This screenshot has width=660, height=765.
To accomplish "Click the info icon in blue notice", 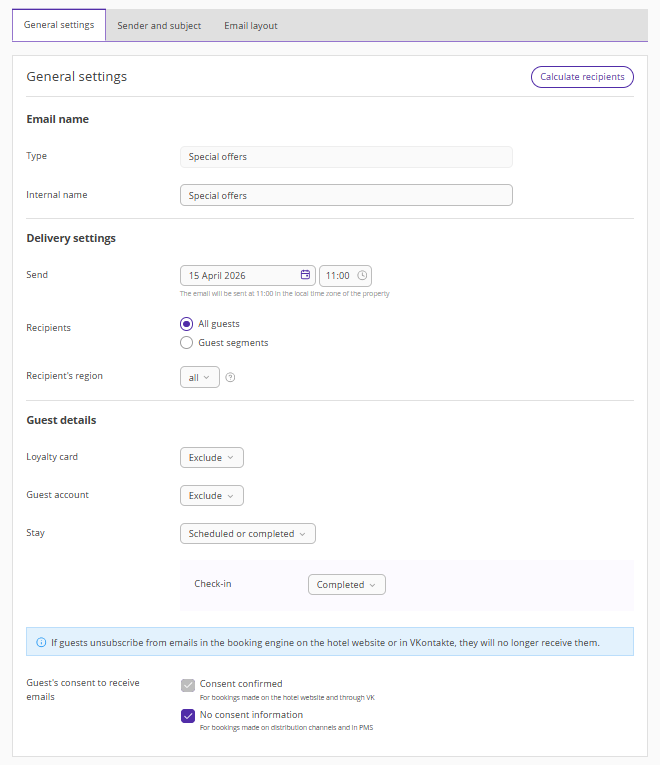I will click(x=41, y=642).
